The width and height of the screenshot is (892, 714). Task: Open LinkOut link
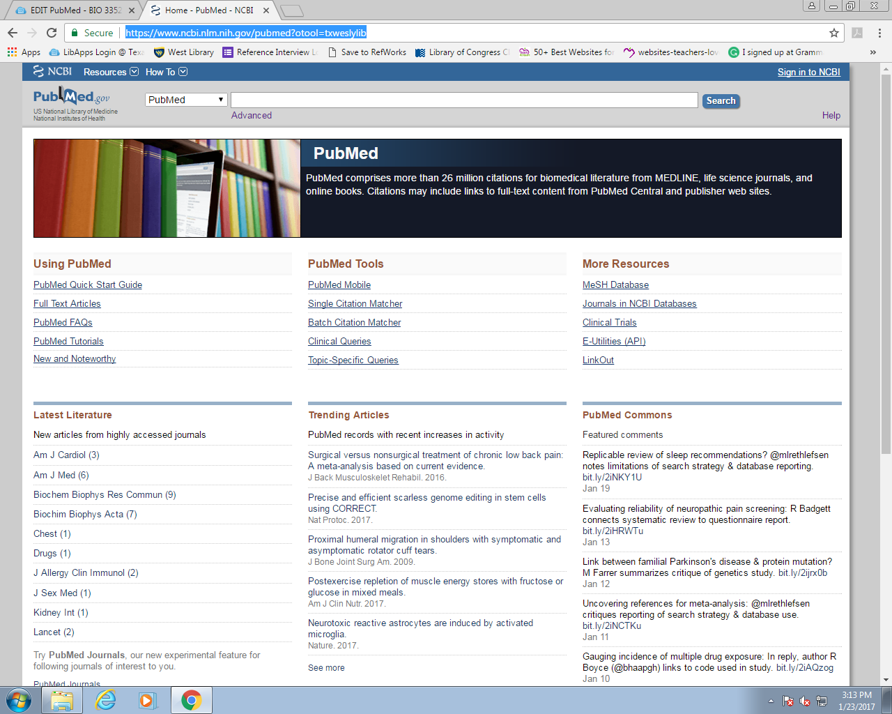coord(598,360)
